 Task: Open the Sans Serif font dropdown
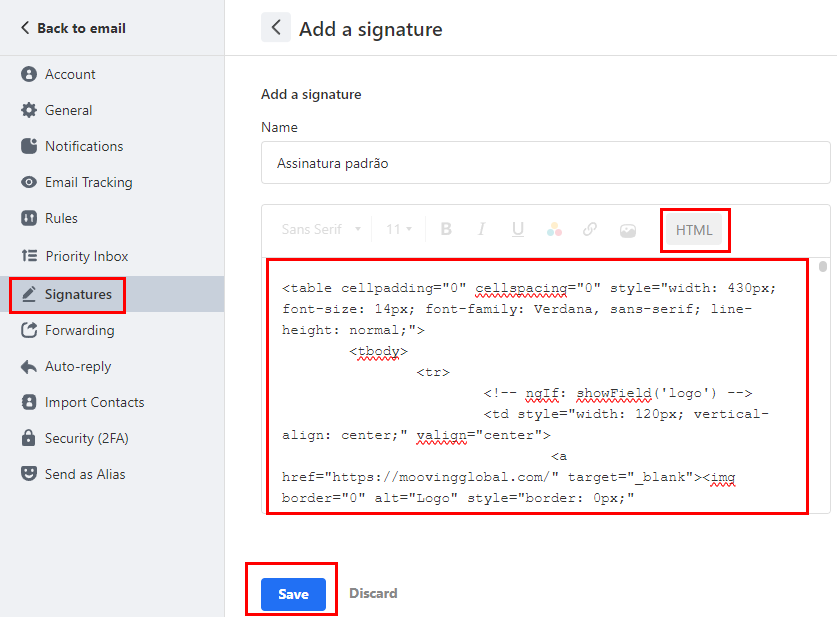(321, 230)
